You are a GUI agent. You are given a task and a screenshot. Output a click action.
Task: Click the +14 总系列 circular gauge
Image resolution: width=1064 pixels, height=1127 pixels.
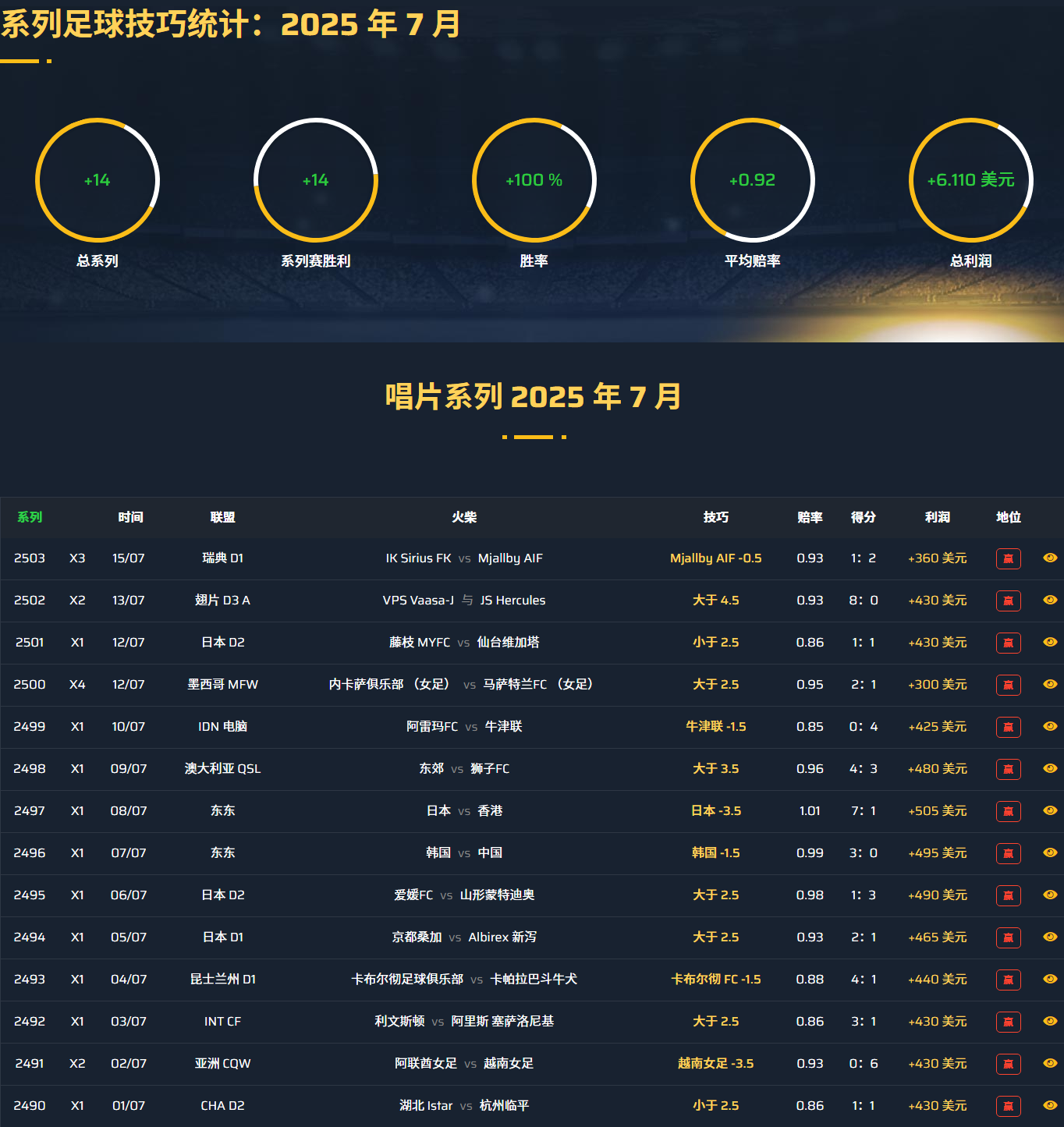(98, 180)
